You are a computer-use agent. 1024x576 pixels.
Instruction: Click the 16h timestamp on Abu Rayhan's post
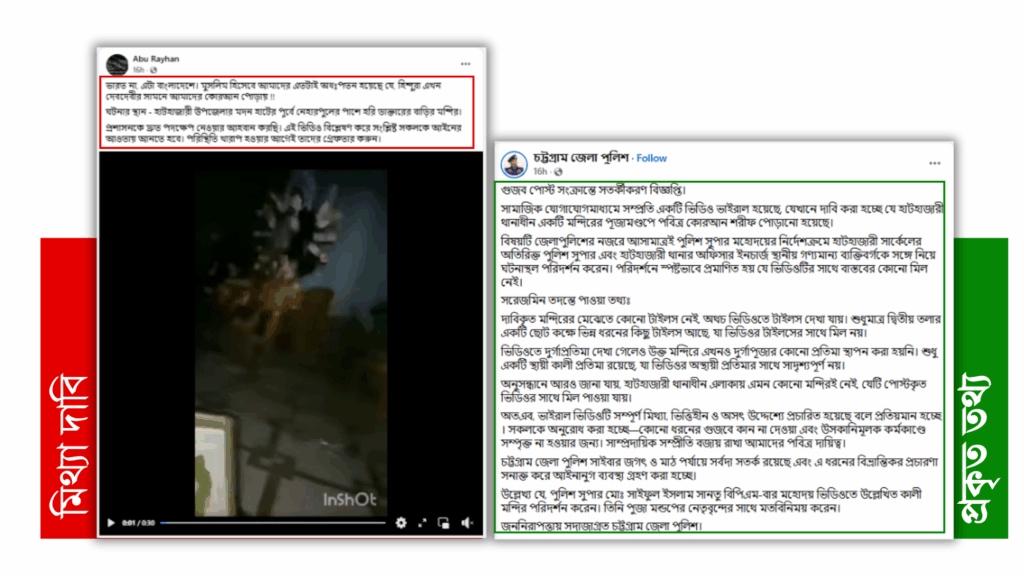click(138, 69)
